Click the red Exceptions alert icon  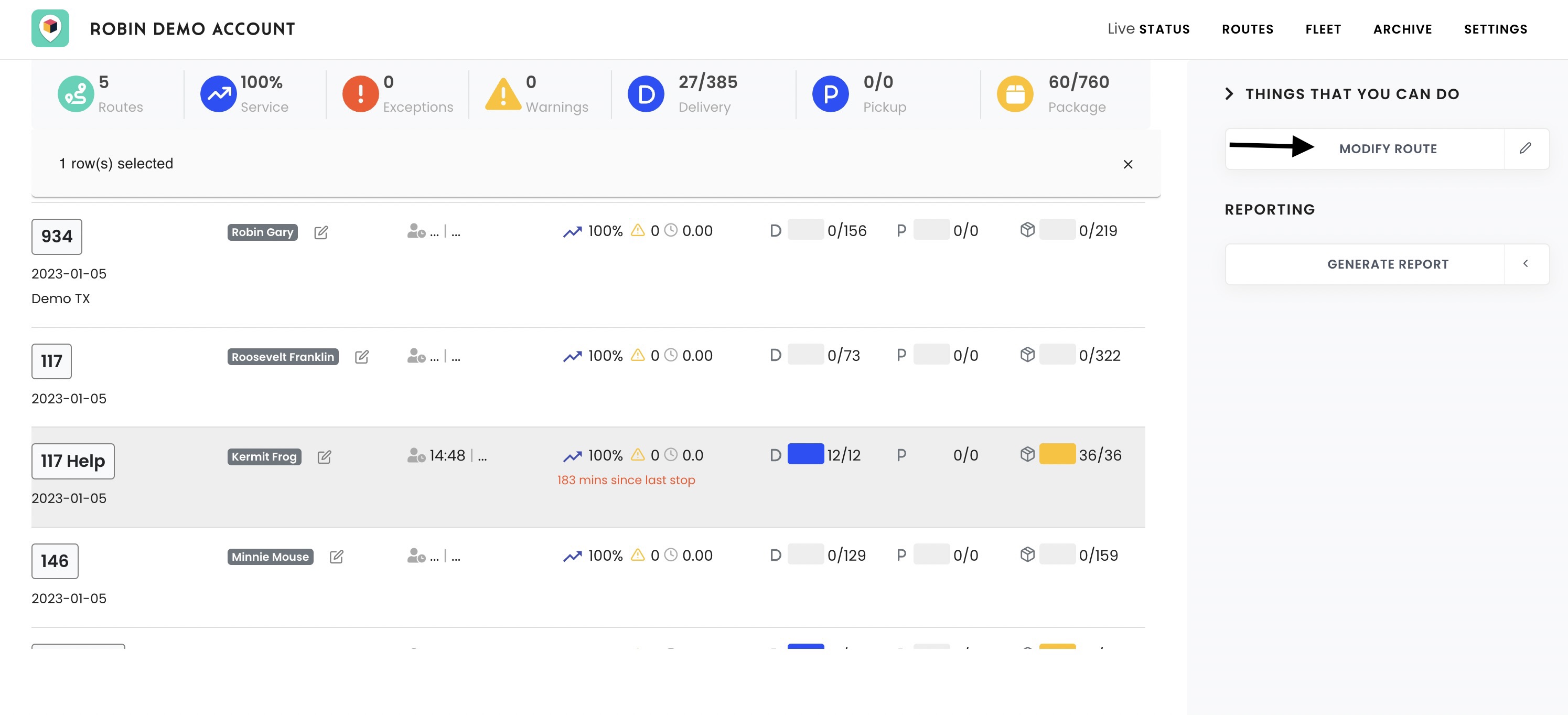pyautogui.click(x=360, y=94)
